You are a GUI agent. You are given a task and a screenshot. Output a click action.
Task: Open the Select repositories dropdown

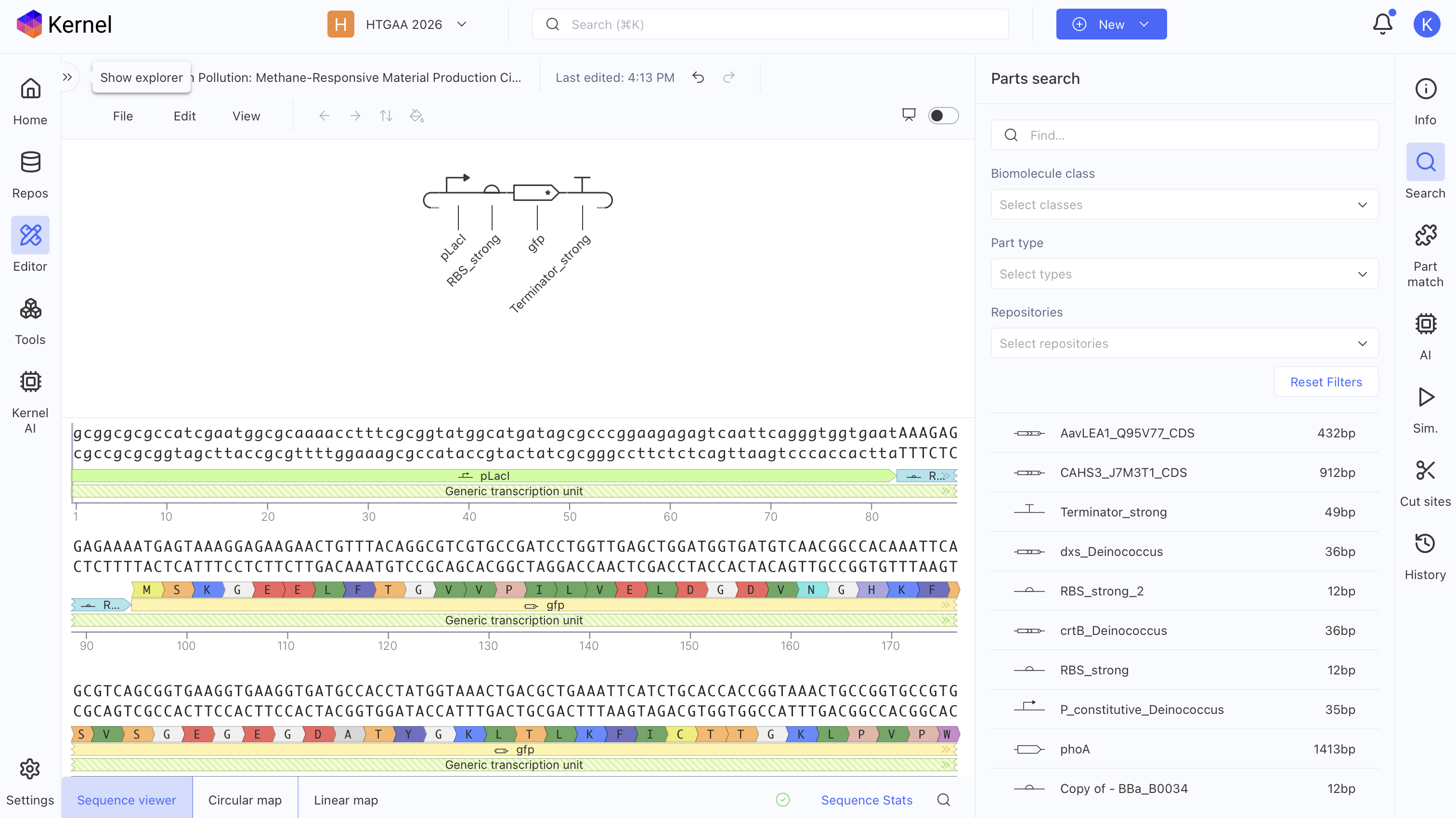[x=1184, y=343]
